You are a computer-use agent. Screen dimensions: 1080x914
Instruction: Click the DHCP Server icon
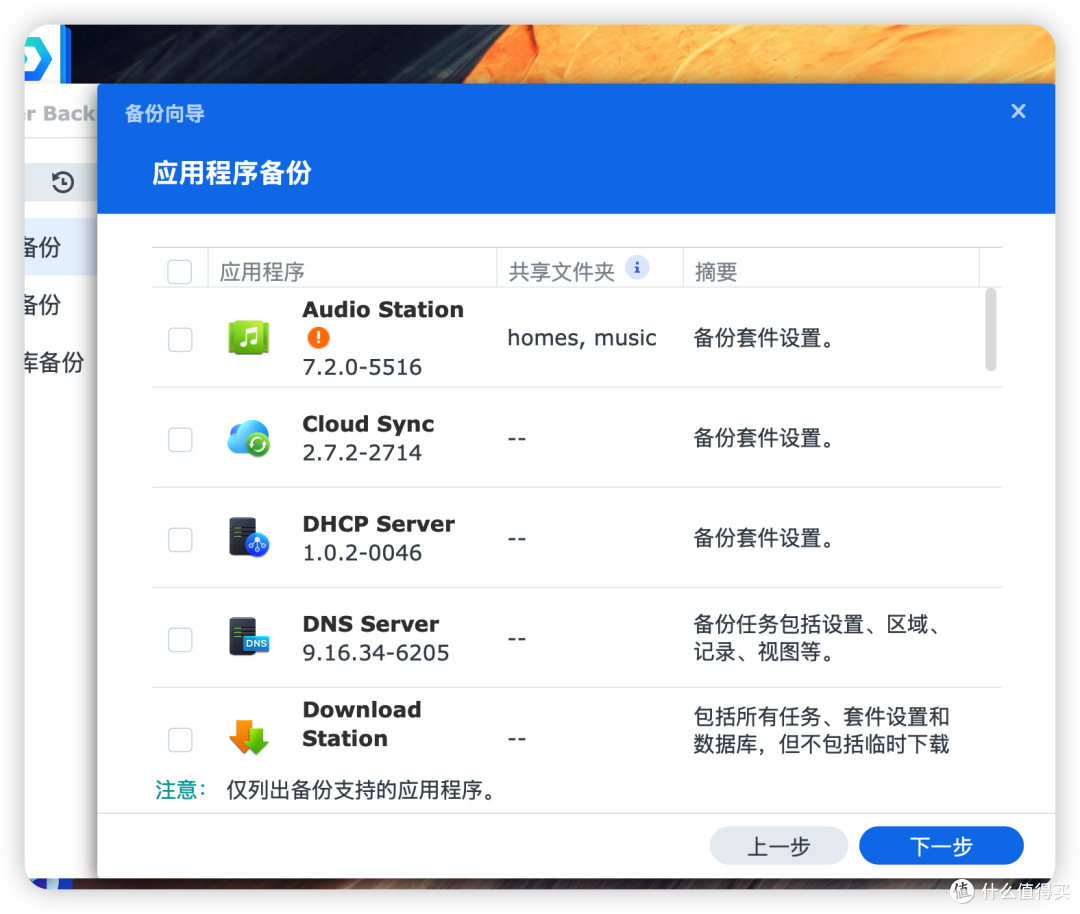click(x=249, y=538)
